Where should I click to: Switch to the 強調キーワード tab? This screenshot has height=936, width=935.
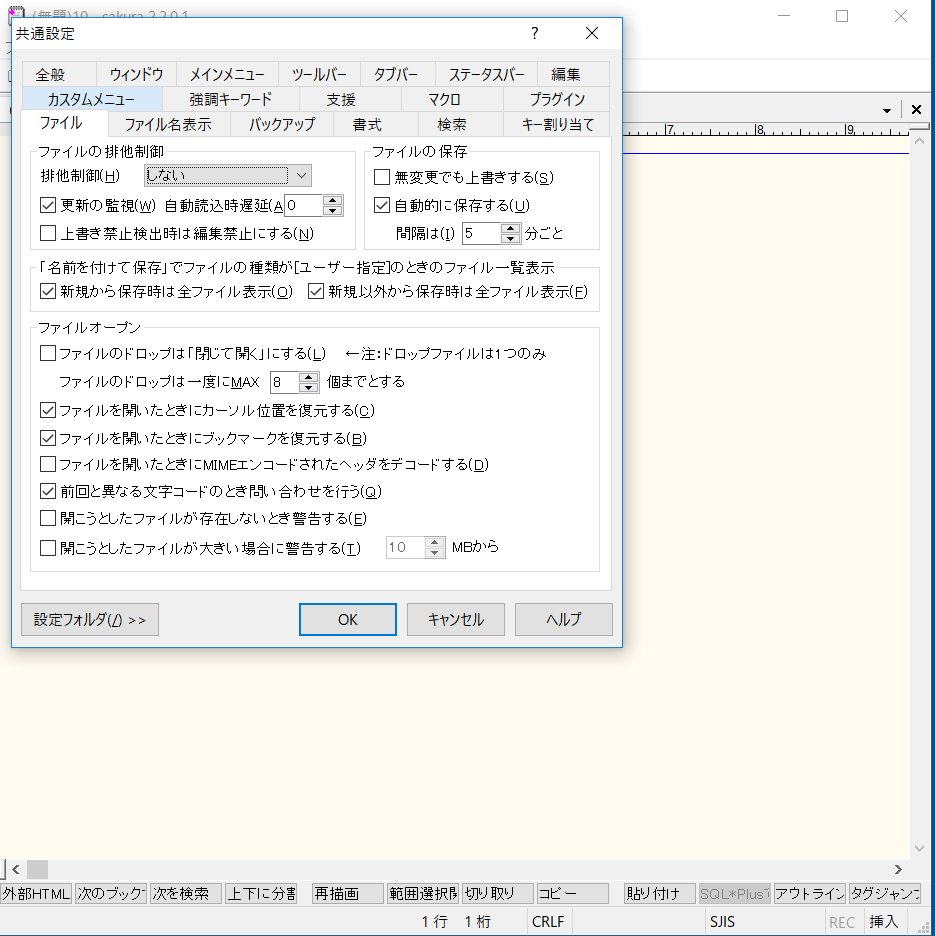click(x=230, y=99)
